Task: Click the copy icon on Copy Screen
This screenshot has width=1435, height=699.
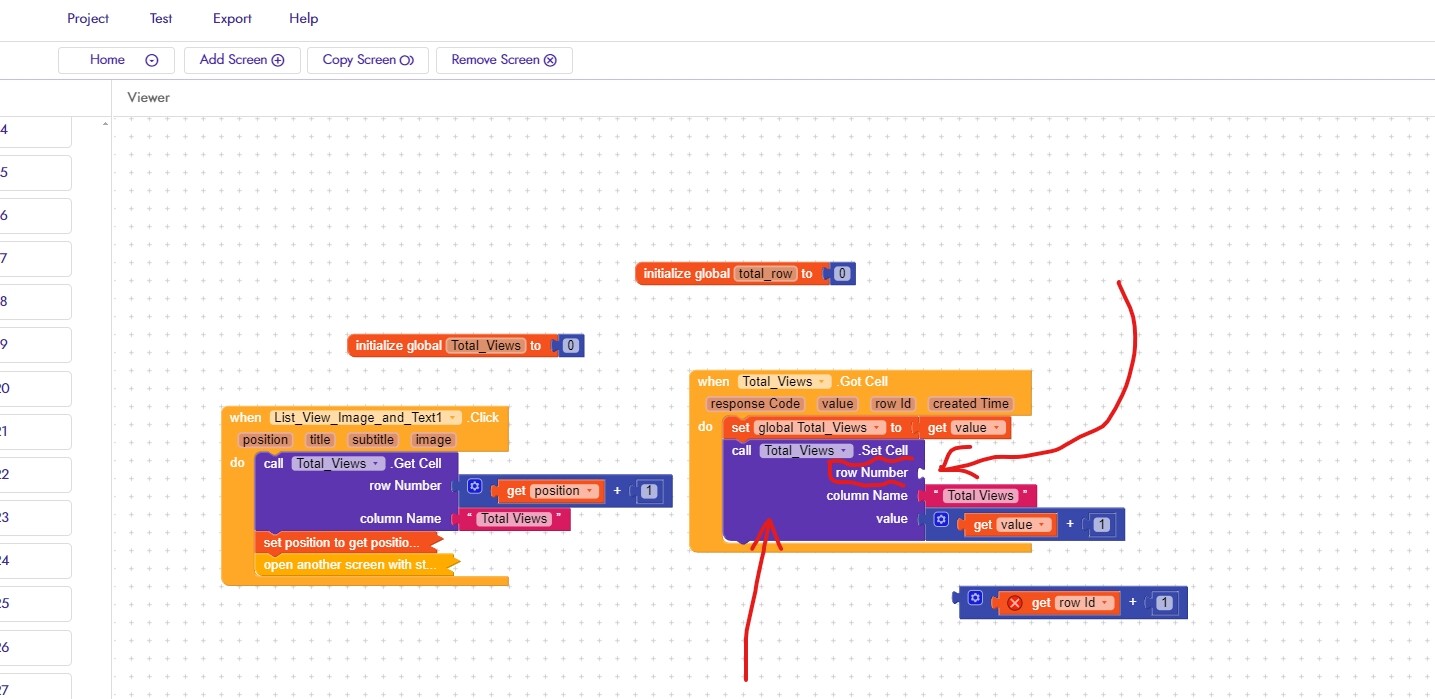Action: click(x=407, y=60)
